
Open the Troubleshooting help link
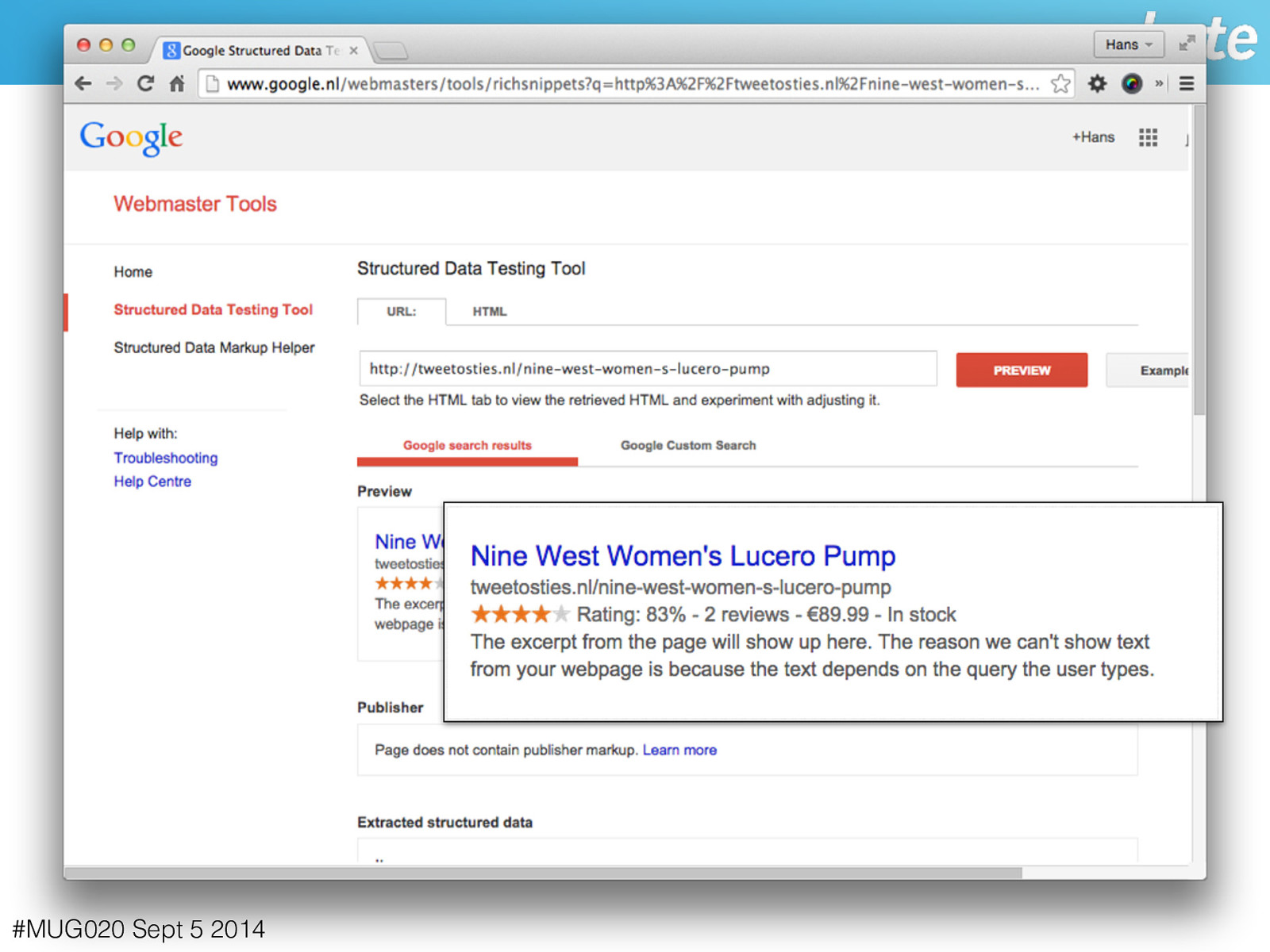[x=165, y=458]
